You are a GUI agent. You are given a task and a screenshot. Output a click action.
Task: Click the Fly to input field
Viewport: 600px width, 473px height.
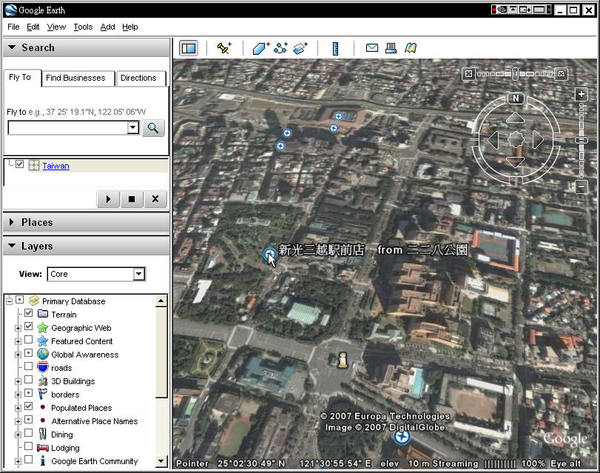68,127
